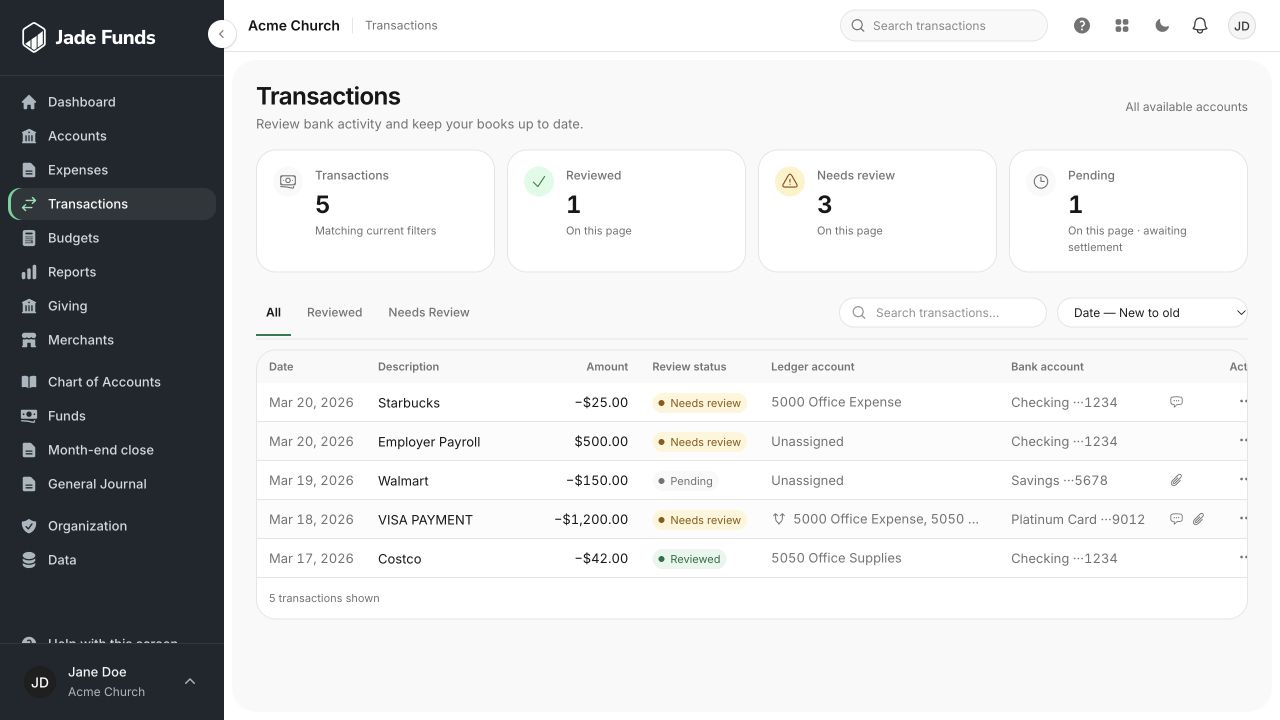The width and height of the screenshot is (1280, 720).
Task: Toggle dark mode with the moon icon
Action: 1162,26
